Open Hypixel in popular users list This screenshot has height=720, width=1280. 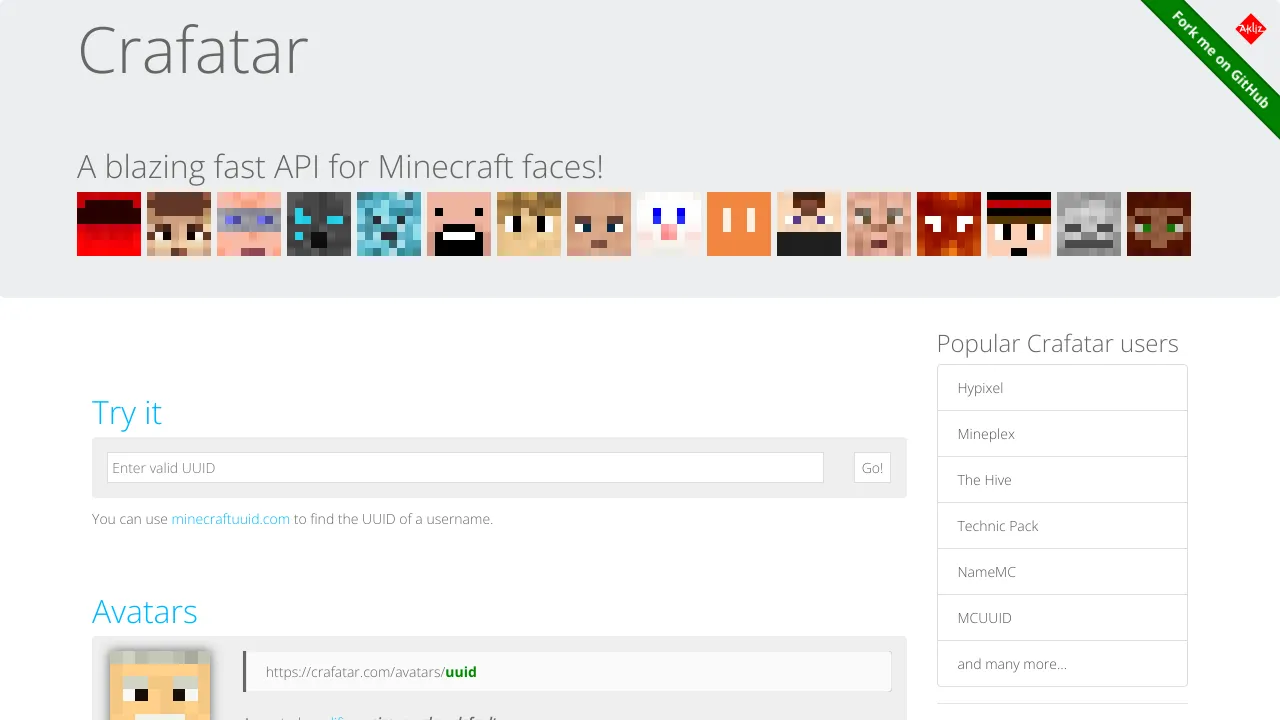(x=1062, y=388)
